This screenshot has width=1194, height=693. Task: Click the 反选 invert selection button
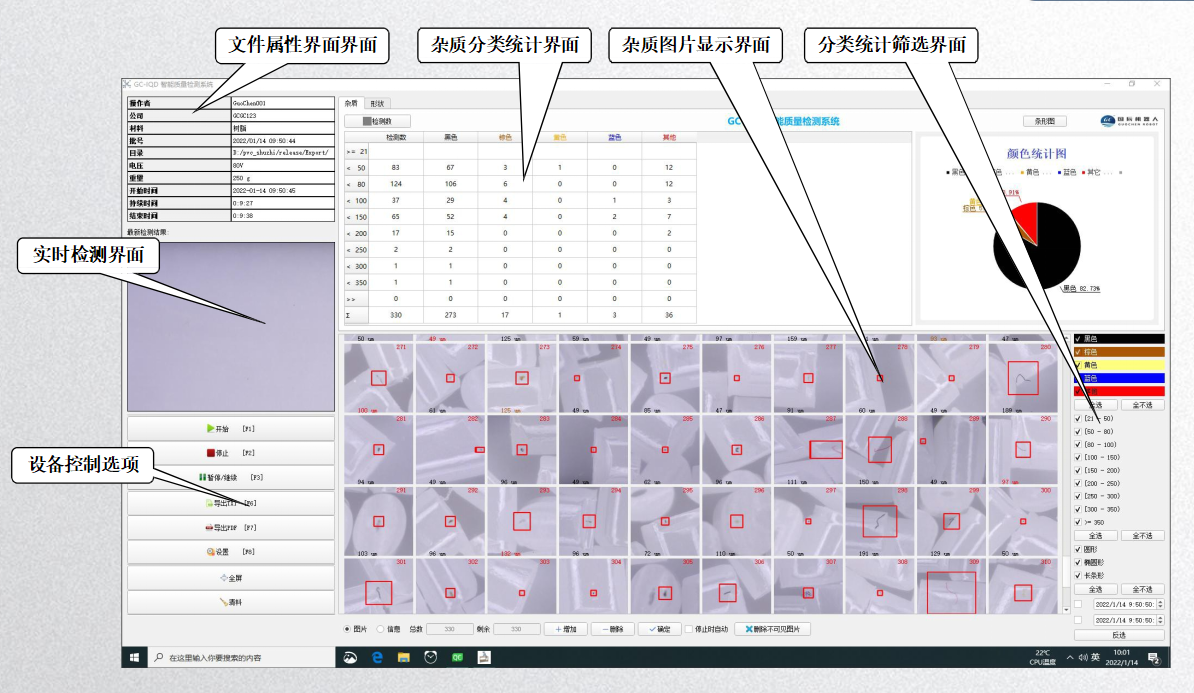pos(1118,635)
